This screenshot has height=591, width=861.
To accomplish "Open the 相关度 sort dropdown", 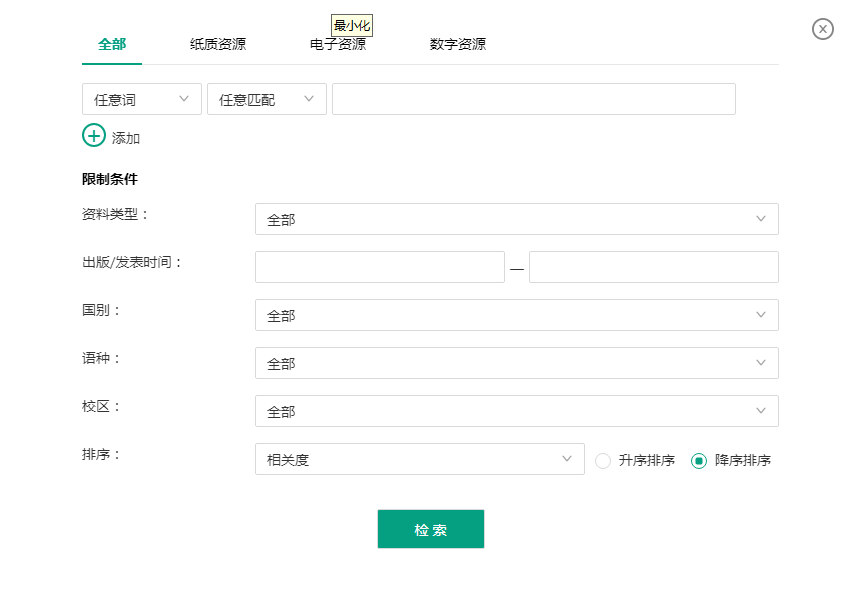I will pos(420,459).
